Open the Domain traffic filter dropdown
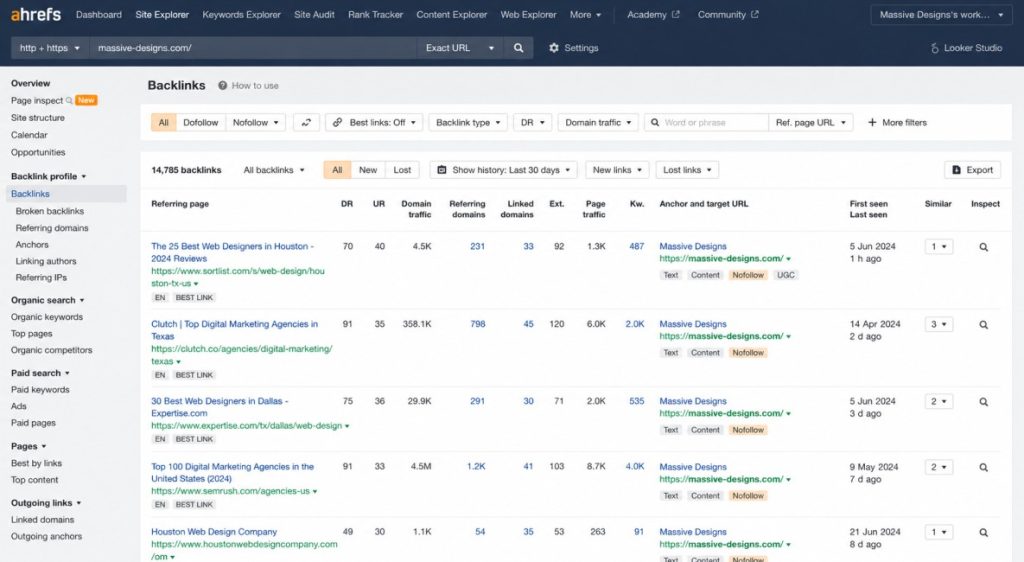 coord(598,123)
